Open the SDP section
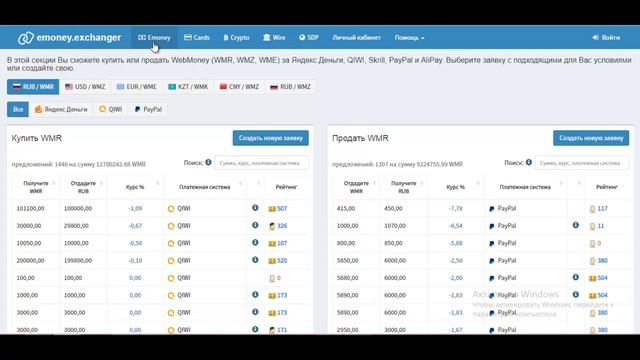Image resolution: width=640 pixels, height=360 pixels. (309, 38)
